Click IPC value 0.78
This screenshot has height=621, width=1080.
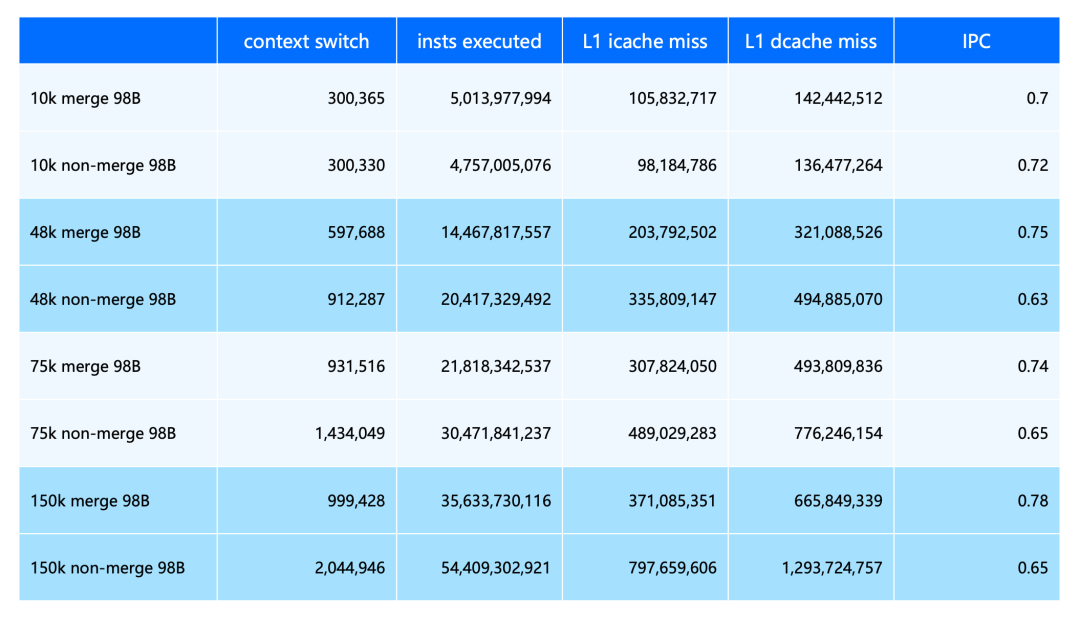pos(1033,501)
